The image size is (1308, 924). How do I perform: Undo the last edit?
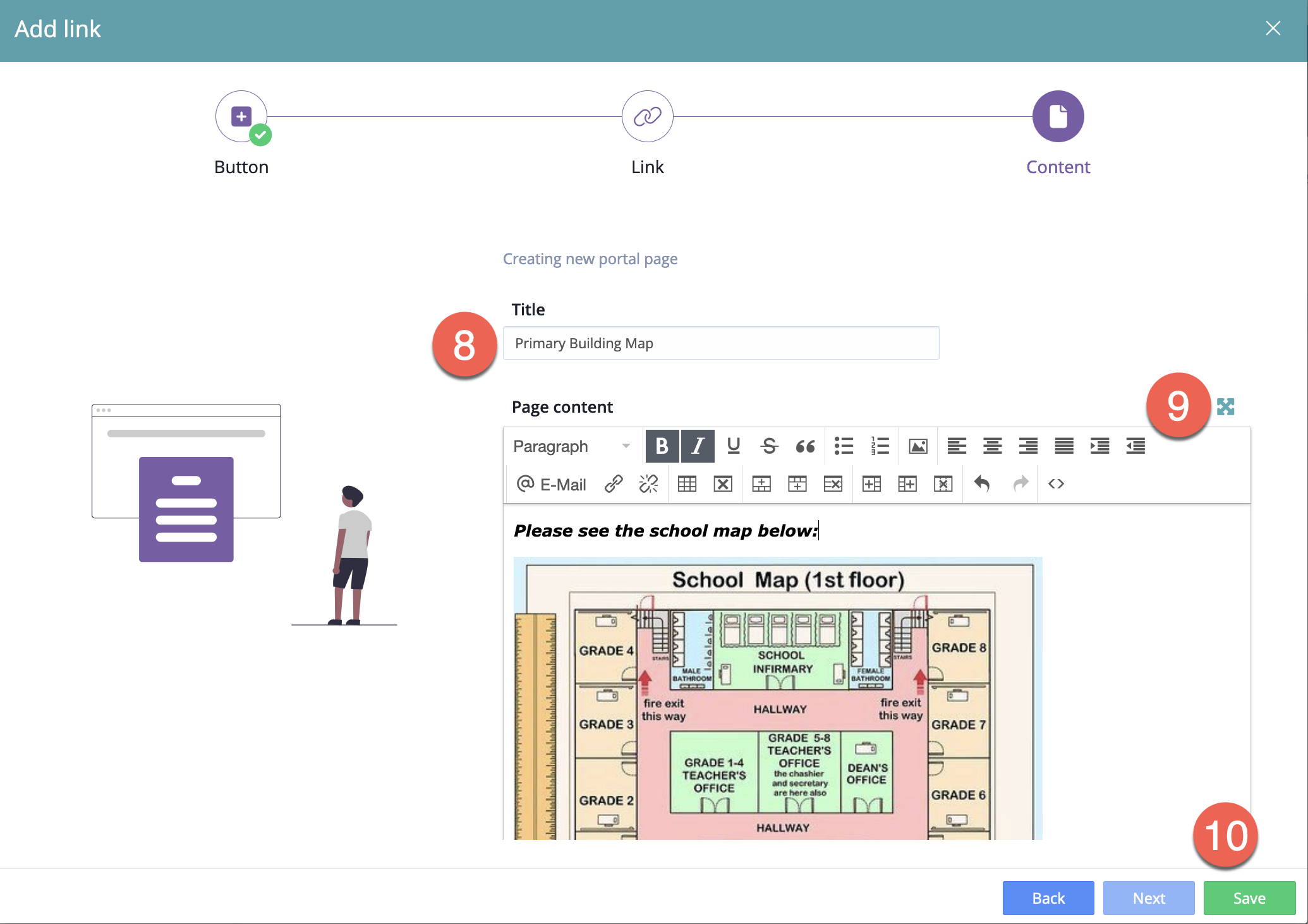tap(981, 484)
